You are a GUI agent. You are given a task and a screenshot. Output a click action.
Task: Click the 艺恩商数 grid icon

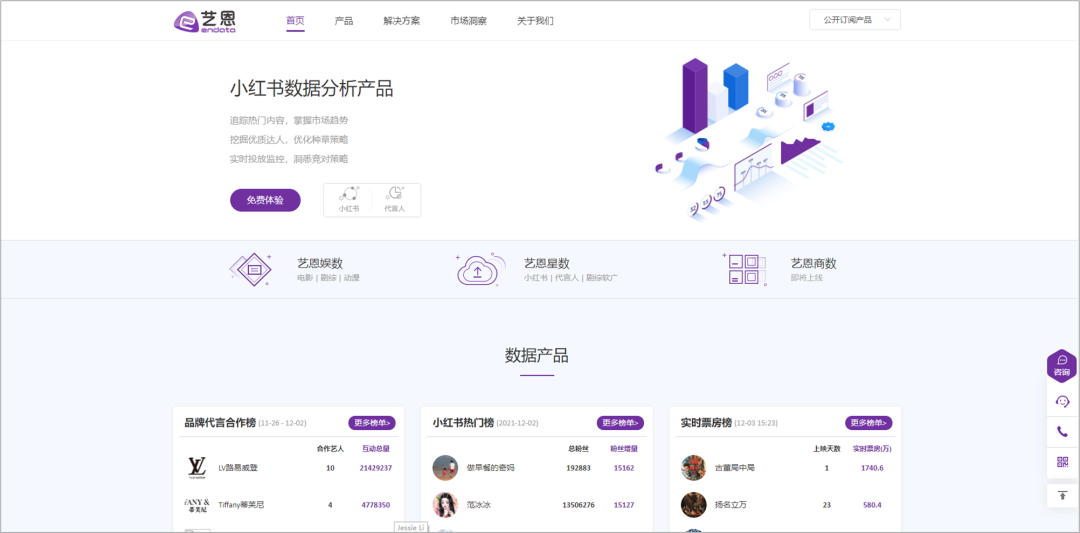click(744, 269)
